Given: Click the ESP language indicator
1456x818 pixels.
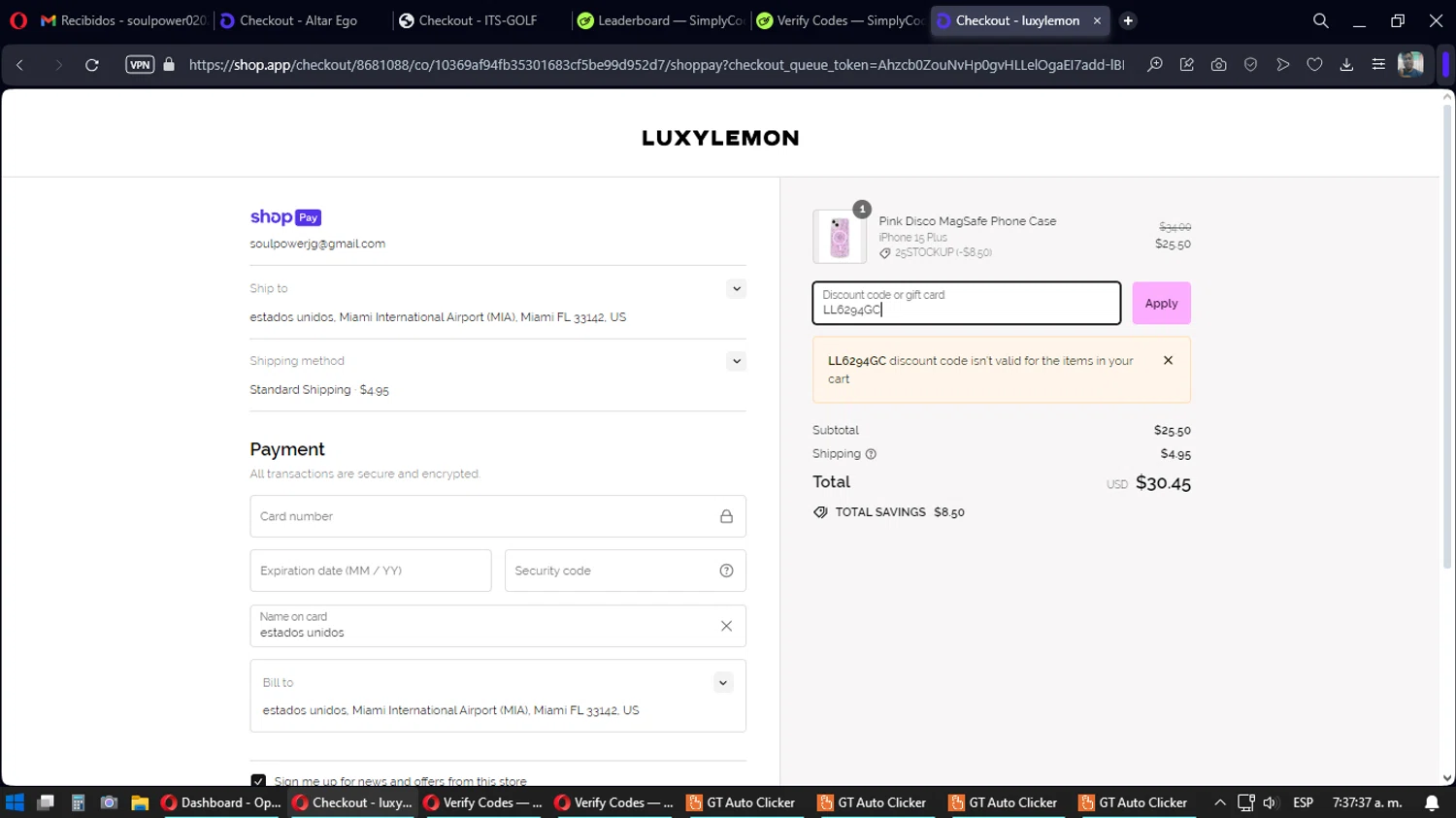Looking at the screenshot, I should click(1303, 802).
